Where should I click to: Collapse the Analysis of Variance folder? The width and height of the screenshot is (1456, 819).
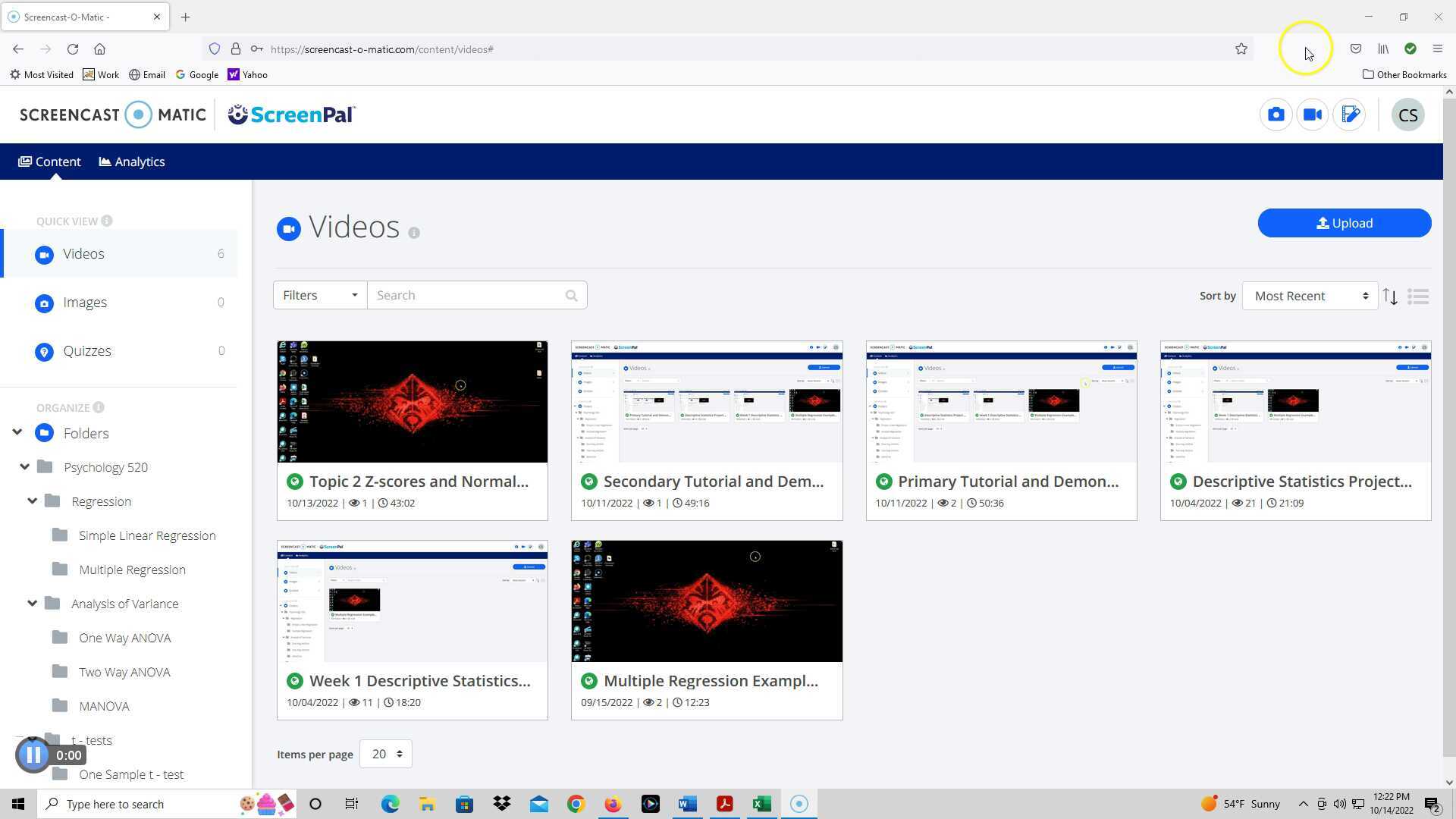[32, 604]
